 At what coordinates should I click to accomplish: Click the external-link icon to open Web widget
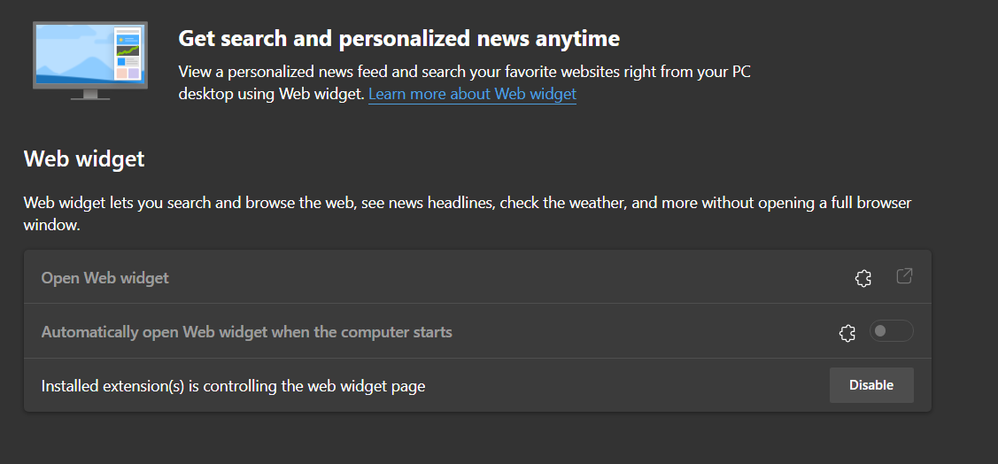[904, 276]
